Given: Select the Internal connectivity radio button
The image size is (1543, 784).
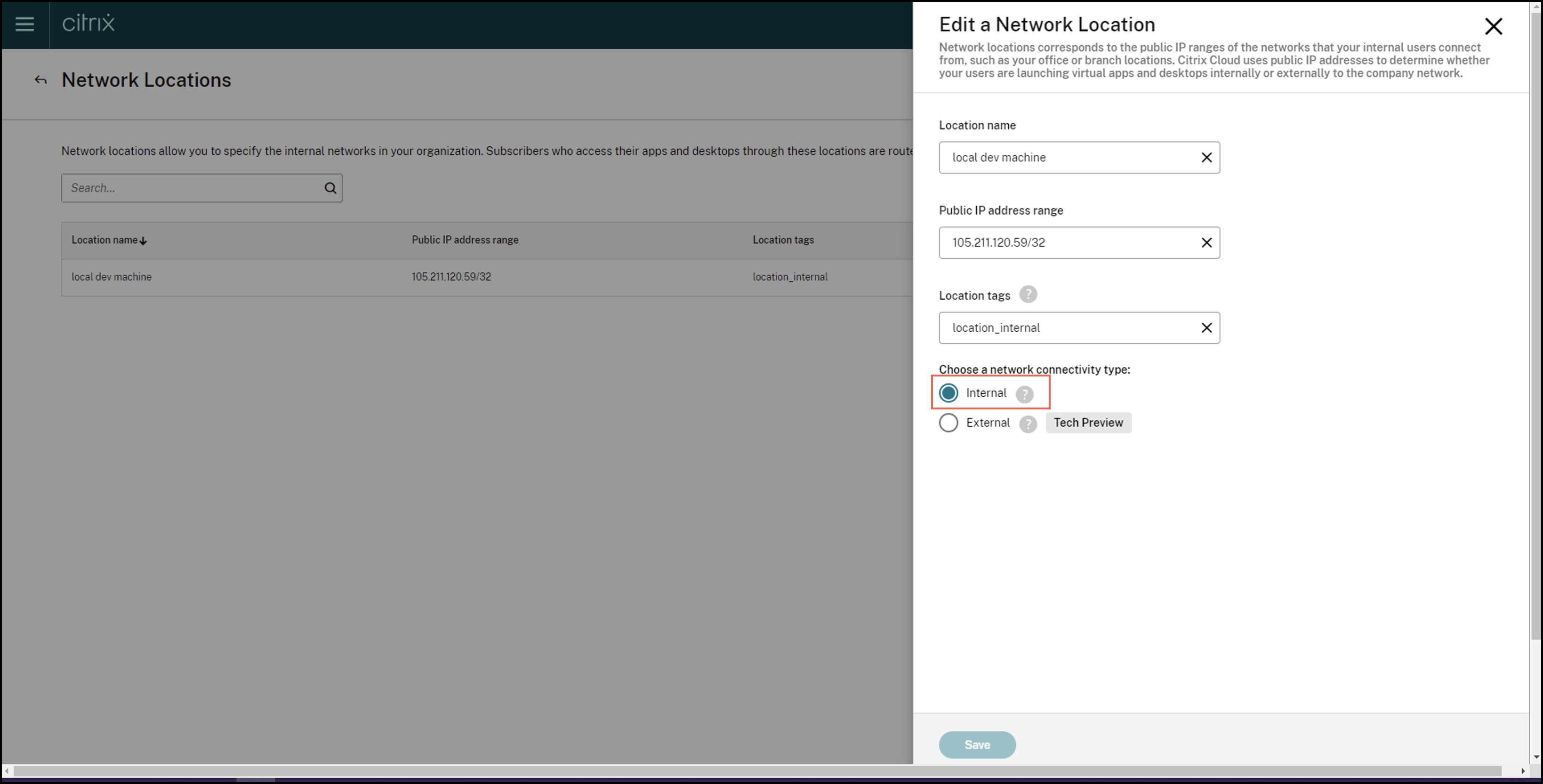Looking at the screenshot, I should coord(948,393).
